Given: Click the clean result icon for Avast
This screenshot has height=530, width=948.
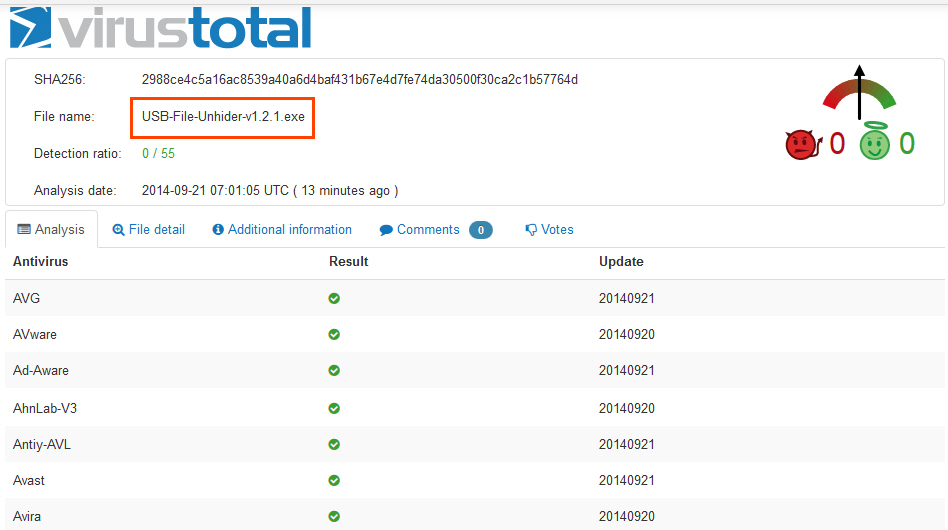Looking at the screenshot, I should 334,481.
